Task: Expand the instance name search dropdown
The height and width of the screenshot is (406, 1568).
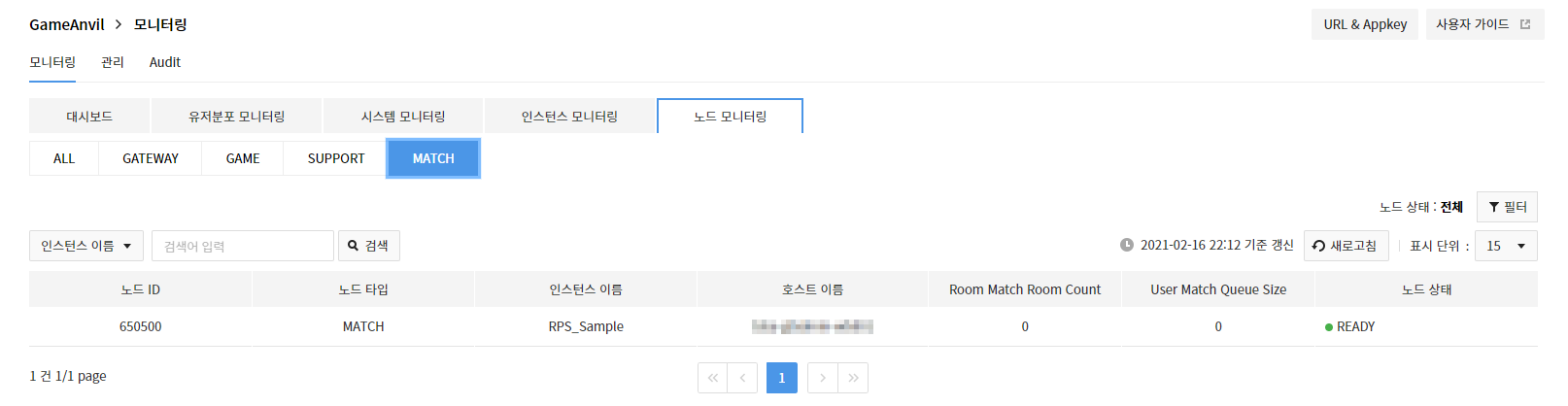Action: [86, 246]
